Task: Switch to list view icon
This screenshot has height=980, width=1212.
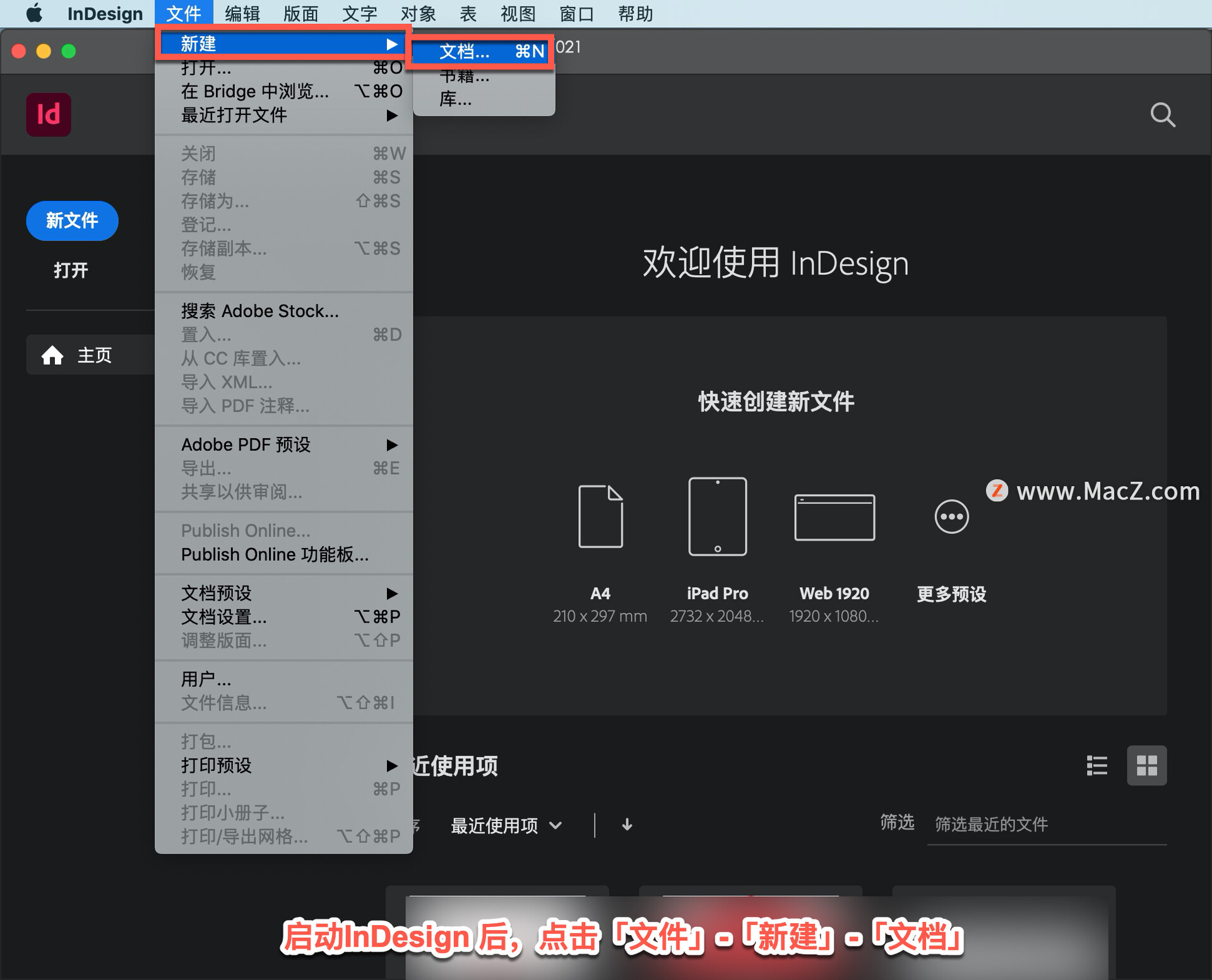Action: pyautogui.click(x=1096, y=765)
